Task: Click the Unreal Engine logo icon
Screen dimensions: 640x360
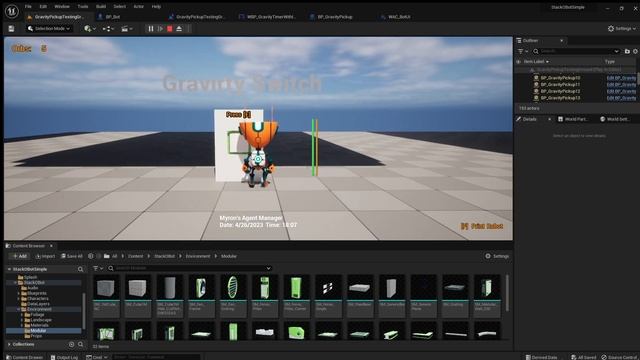Action: pos(11,11)
